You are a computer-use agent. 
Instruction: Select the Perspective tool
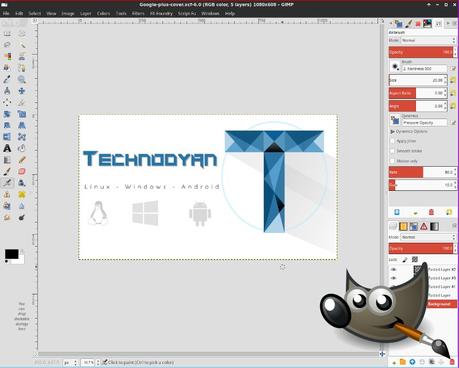click(22, 125)
